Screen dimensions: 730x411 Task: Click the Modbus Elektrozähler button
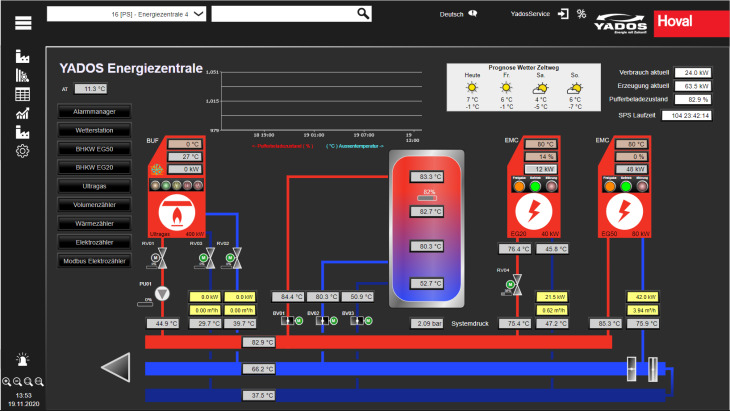click(x=96, y=261)
